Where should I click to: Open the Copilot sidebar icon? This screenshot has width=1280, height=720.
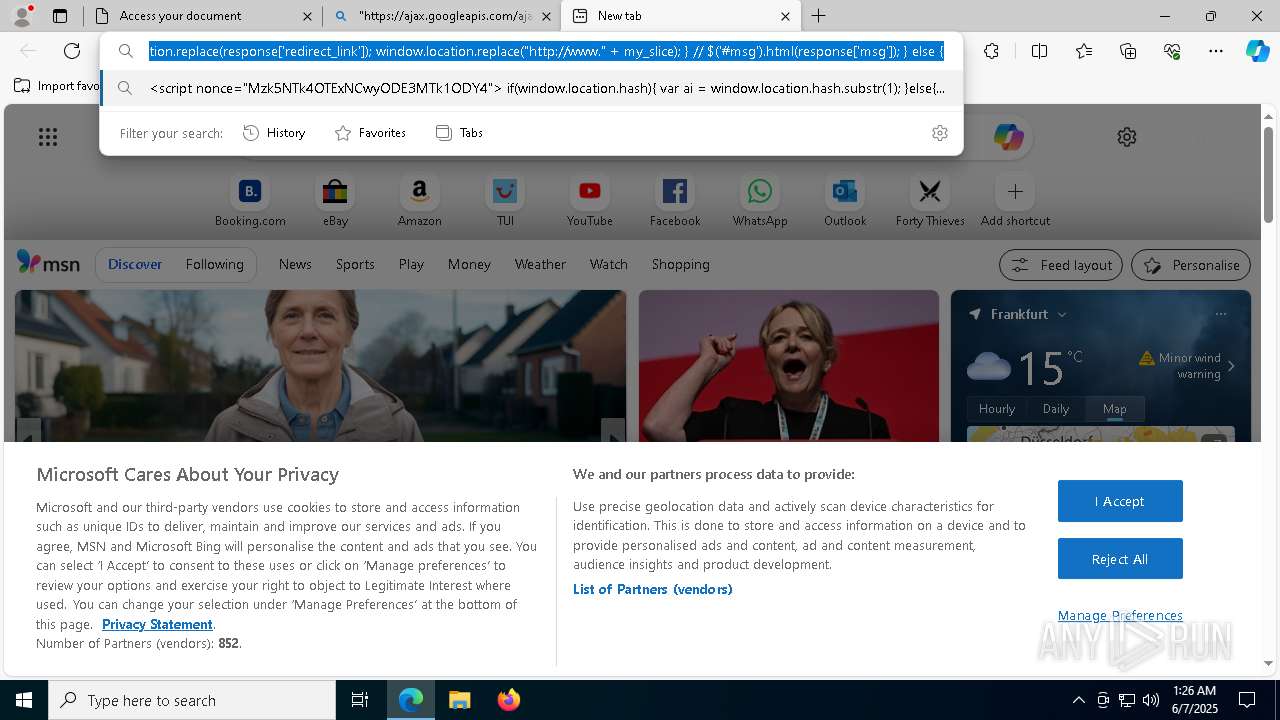click(x=1257, y=51)
